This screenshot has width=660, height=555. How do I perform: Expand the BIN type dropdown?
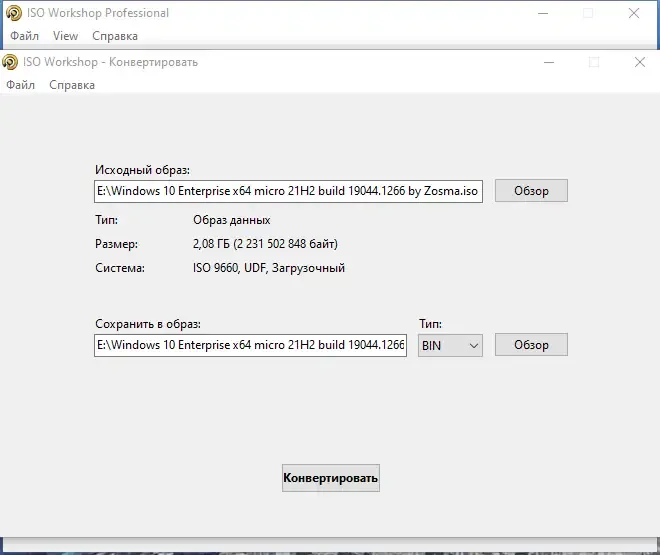point(450,345)
